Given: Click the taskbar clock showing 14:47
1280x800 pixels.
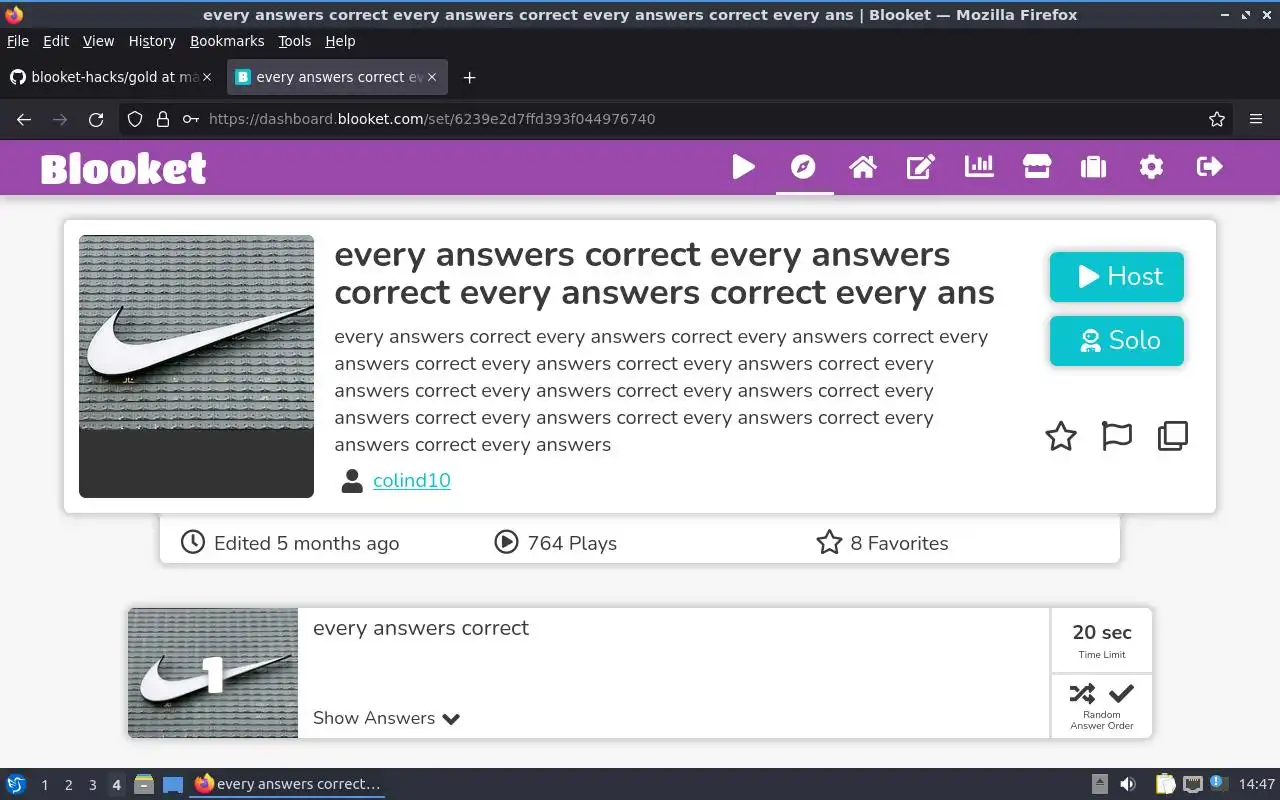Looking at the screenshot, I should coord(1256,785).
